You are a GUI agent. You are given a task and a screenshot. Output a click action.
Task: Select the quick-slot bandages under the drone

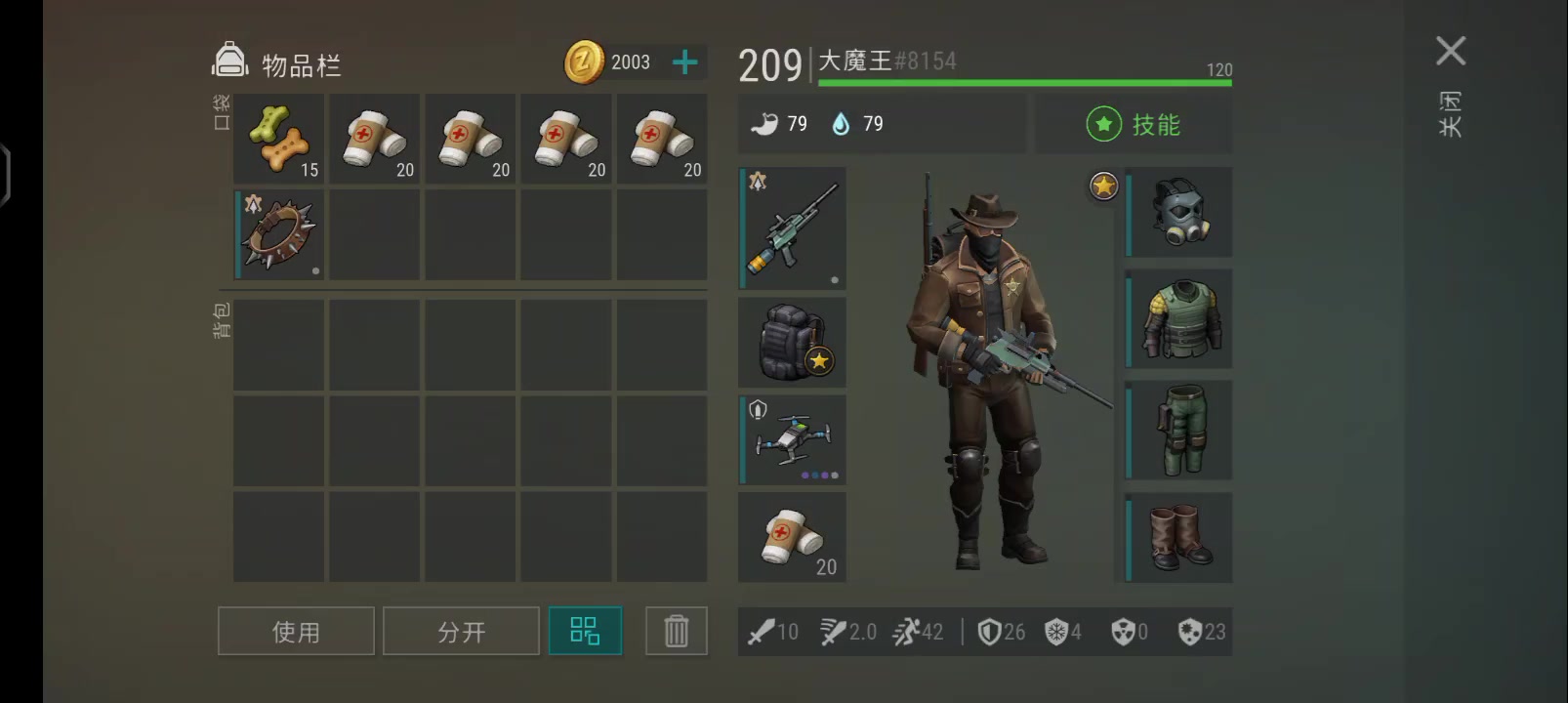tap(793, 538)
